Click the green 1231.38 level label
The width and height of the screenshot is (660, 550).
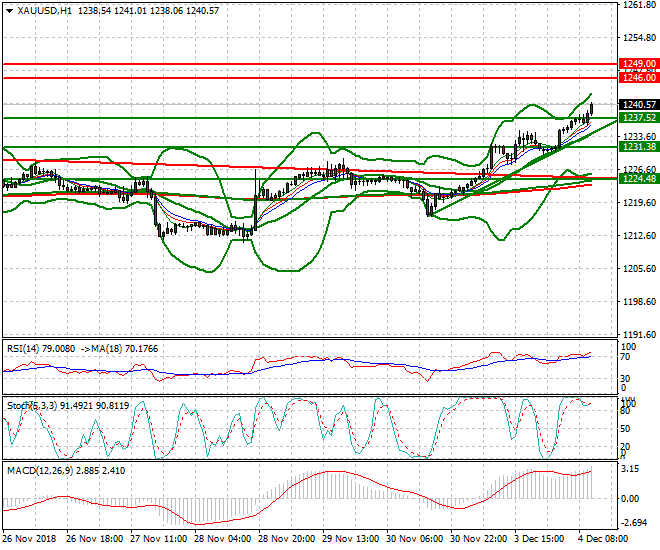[x=637, y=146]
